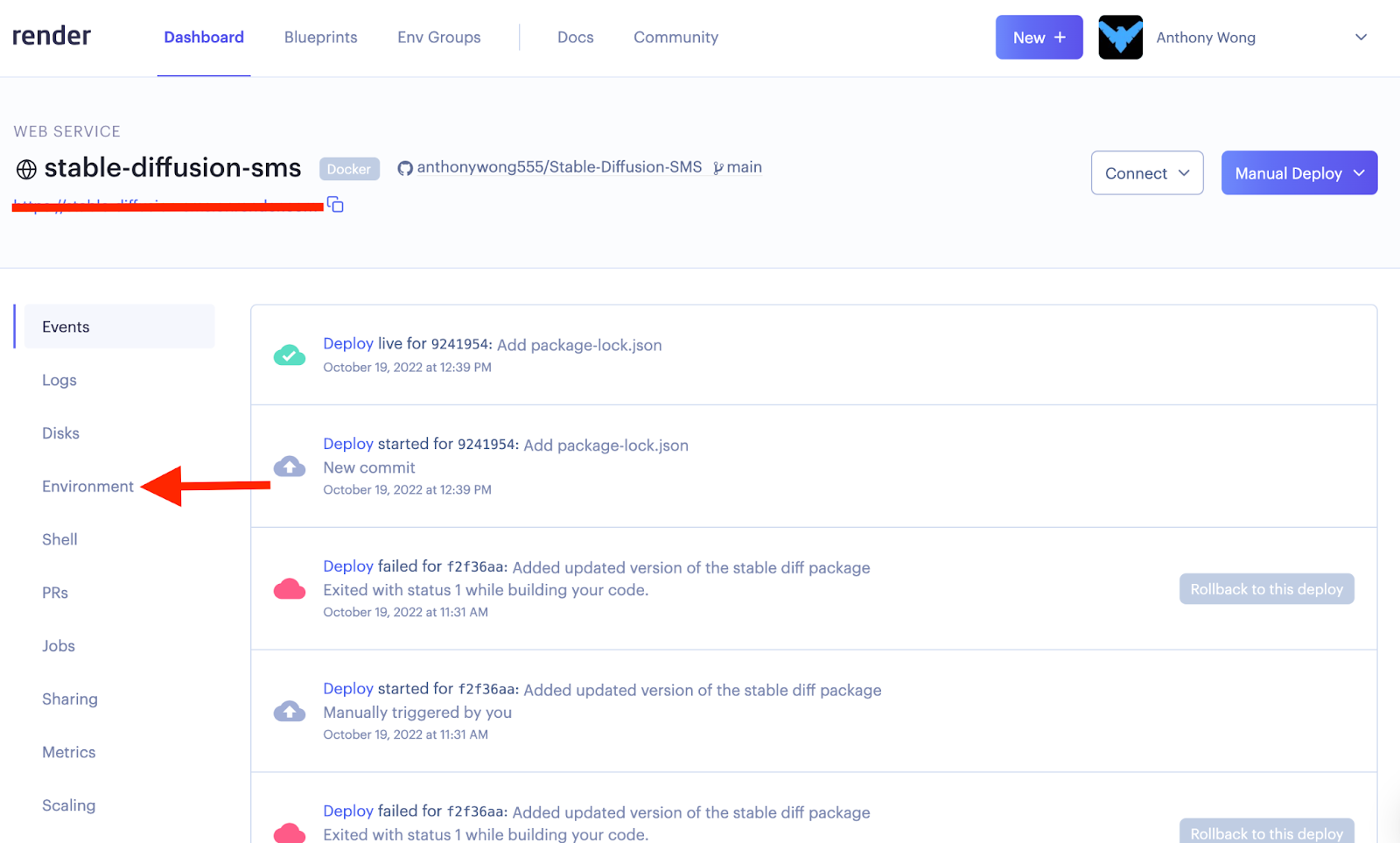Viewport: 1400px width, 843px height.
Task: Click the render logo
Action: click(x=52, y=36)
